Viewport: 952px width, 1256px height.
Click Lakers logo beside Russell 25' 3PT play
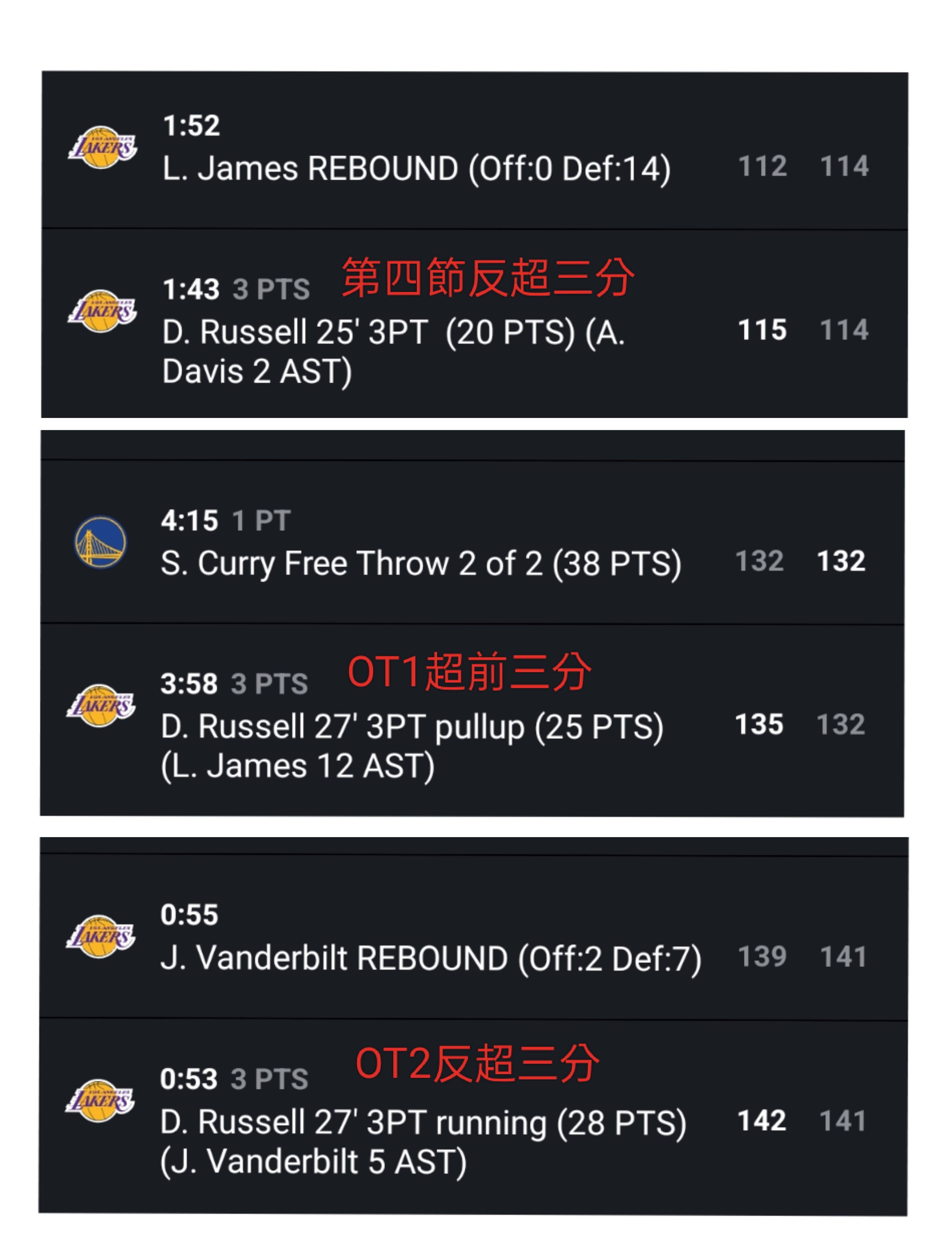click(x=103, y=311)
